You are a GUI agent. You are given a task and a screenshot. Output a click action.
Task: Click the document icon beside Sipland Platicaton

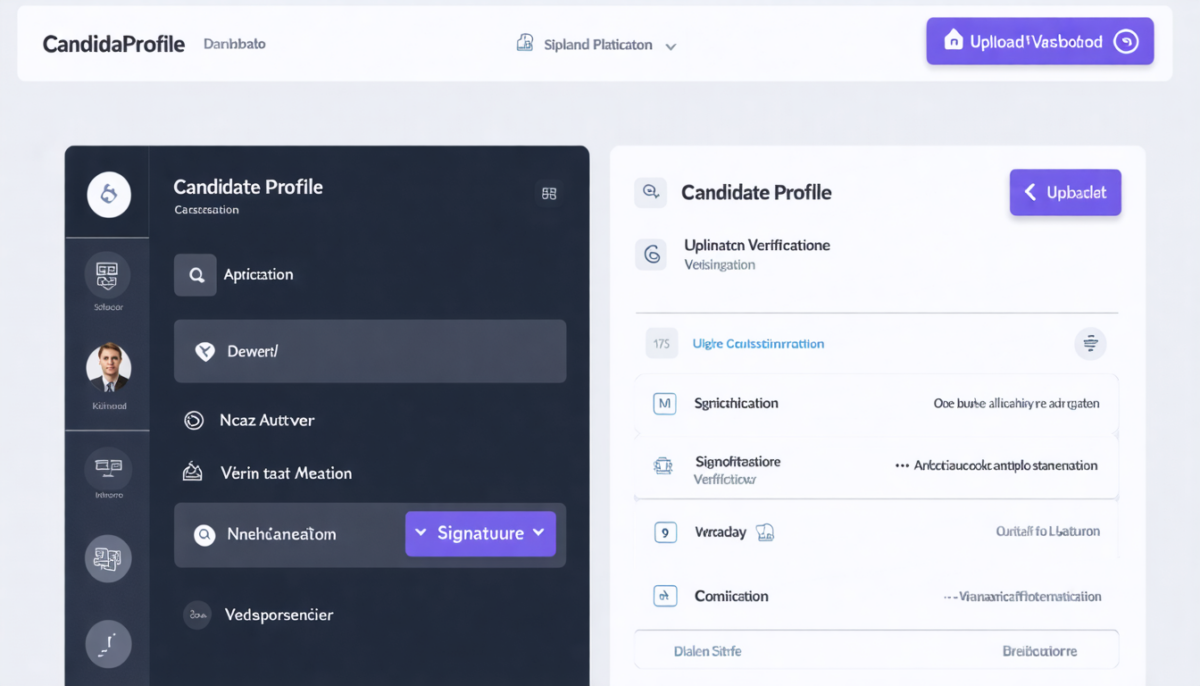click(x=524, y=43)
